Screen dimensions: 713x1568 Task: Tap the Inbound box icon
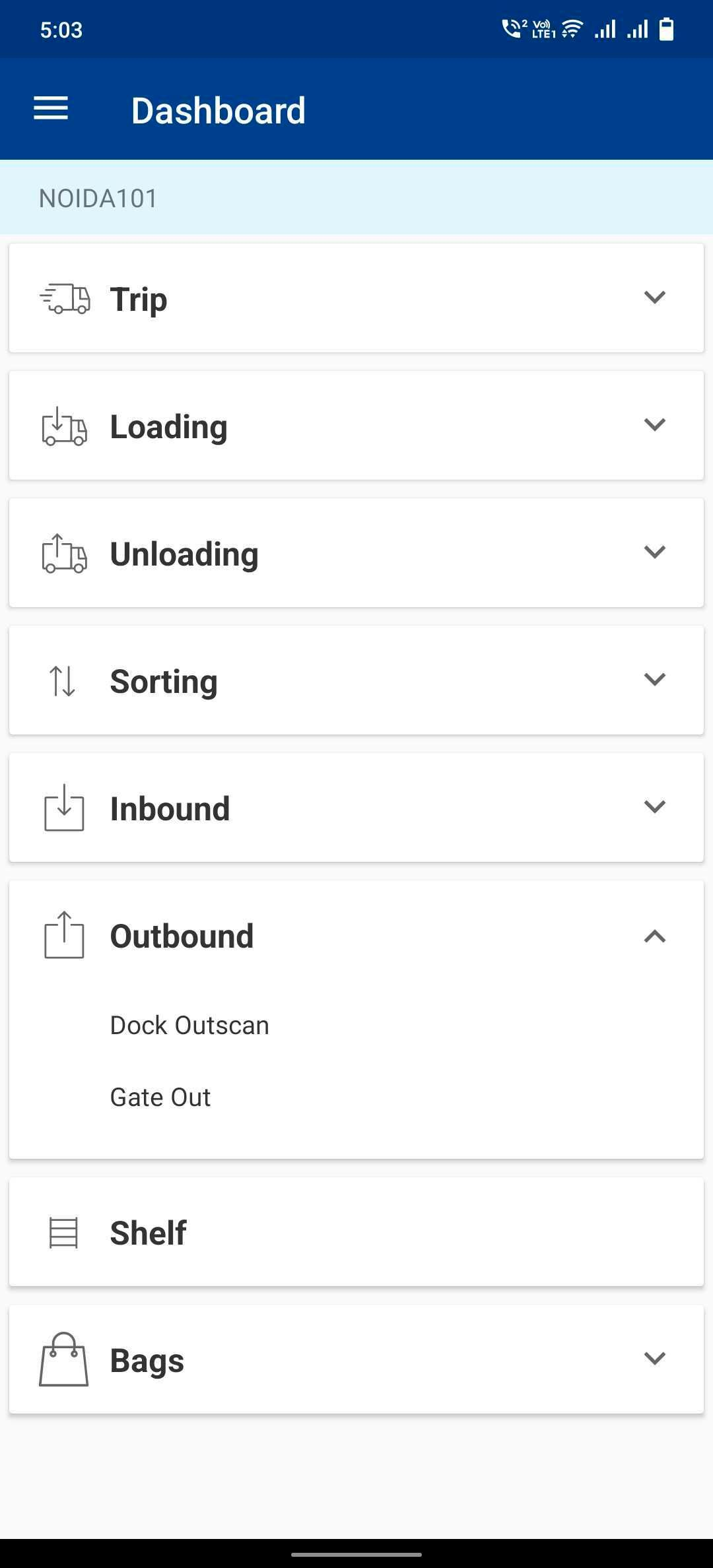pyautogui.click(x=64, y=808)
